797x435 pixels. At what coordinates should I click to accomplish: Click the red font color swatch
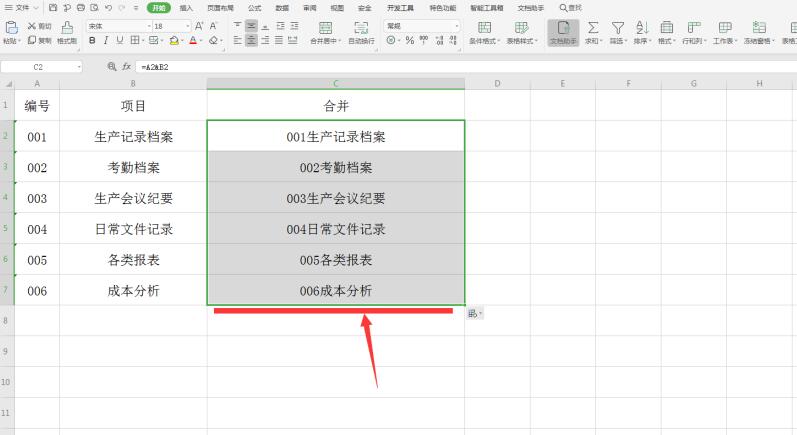point(193,41)
